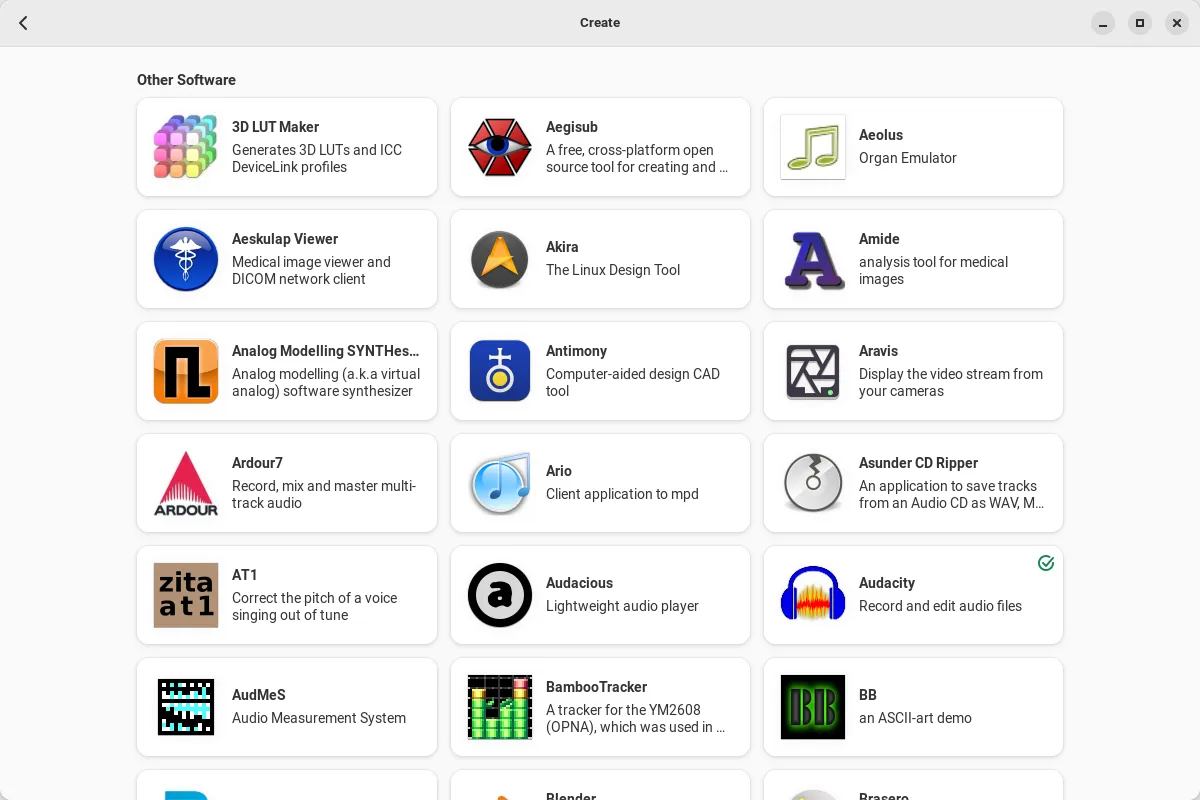Click 'Audio Measurement System' description
1200x800 pixels.
[319, 718]
